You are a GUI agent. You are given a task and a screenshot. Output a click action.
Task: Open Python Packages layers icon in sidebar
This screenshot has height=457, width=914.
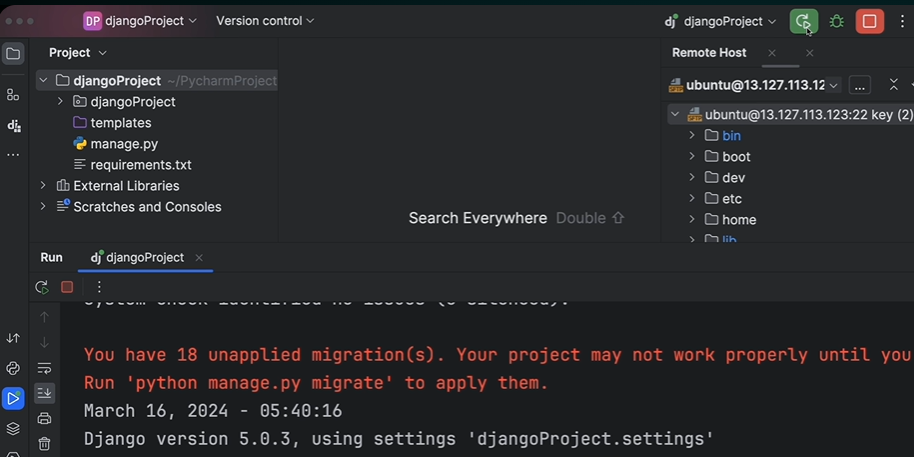[x=13, y=429]
